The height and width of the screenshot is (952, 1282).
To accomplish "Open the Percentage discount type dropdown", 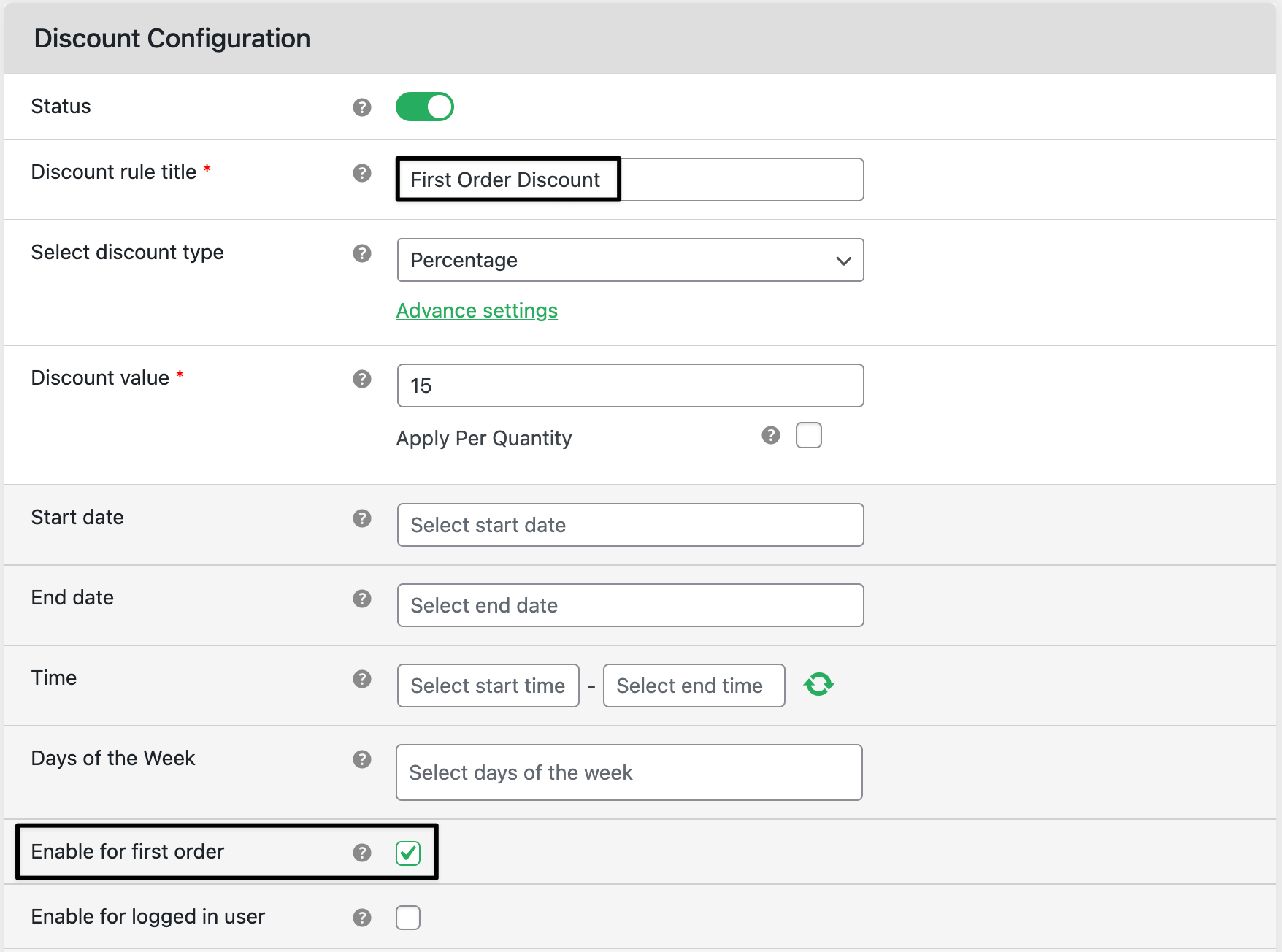I will click(630, 260).
